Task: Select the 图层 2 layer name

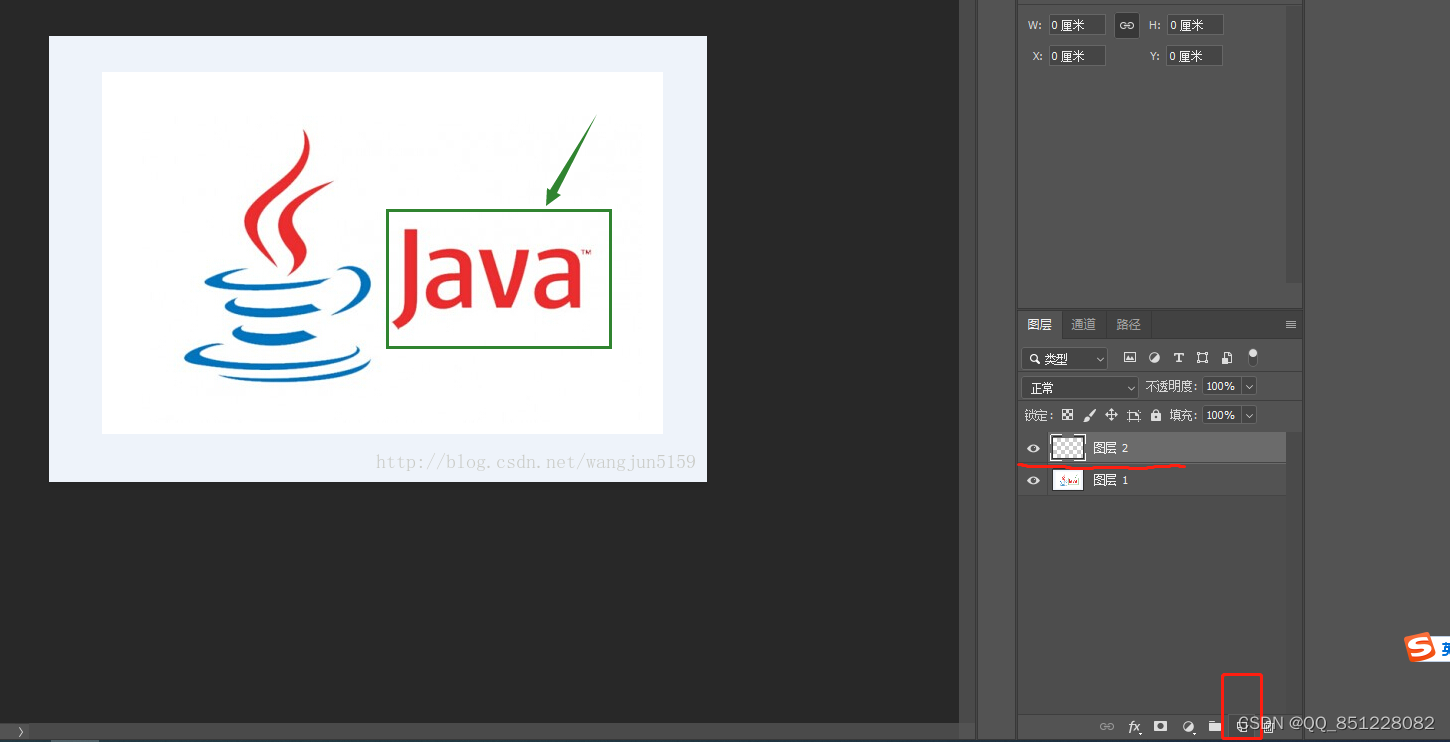Action: (x=1110, y=448)
